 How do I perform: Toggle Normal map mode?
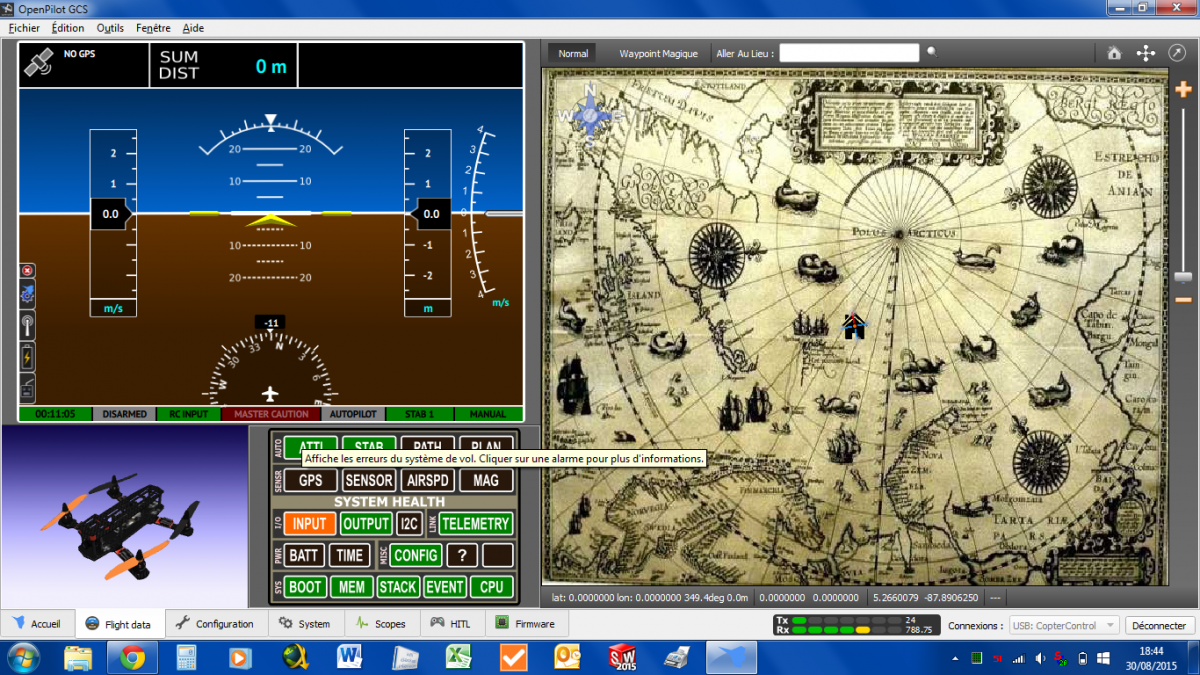pyautogui.click(x=573, y=53)
